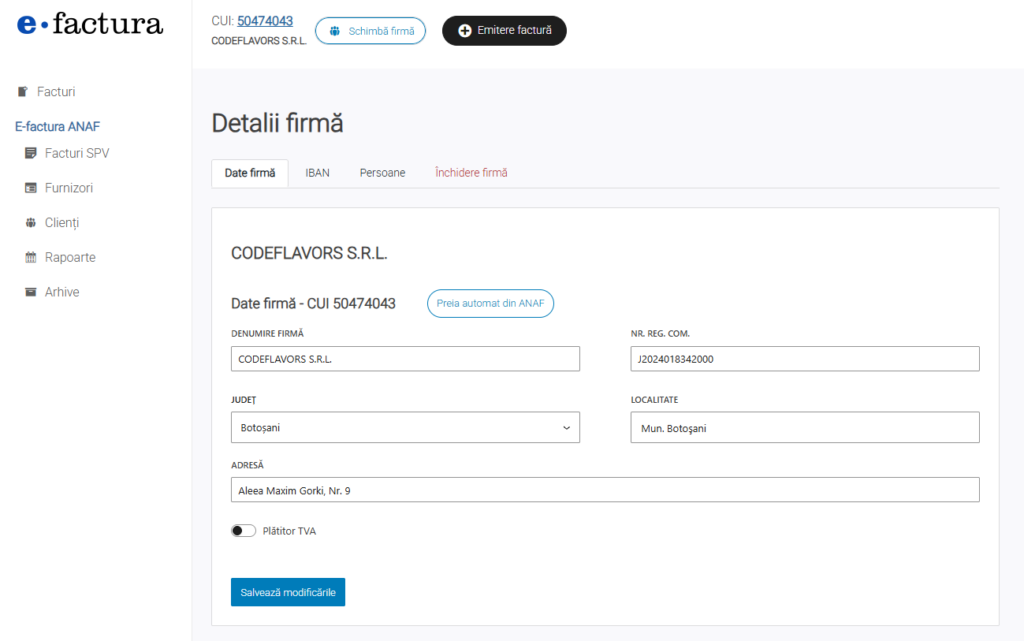Select the Furnizori icon in sidebar

coord(31,188)
